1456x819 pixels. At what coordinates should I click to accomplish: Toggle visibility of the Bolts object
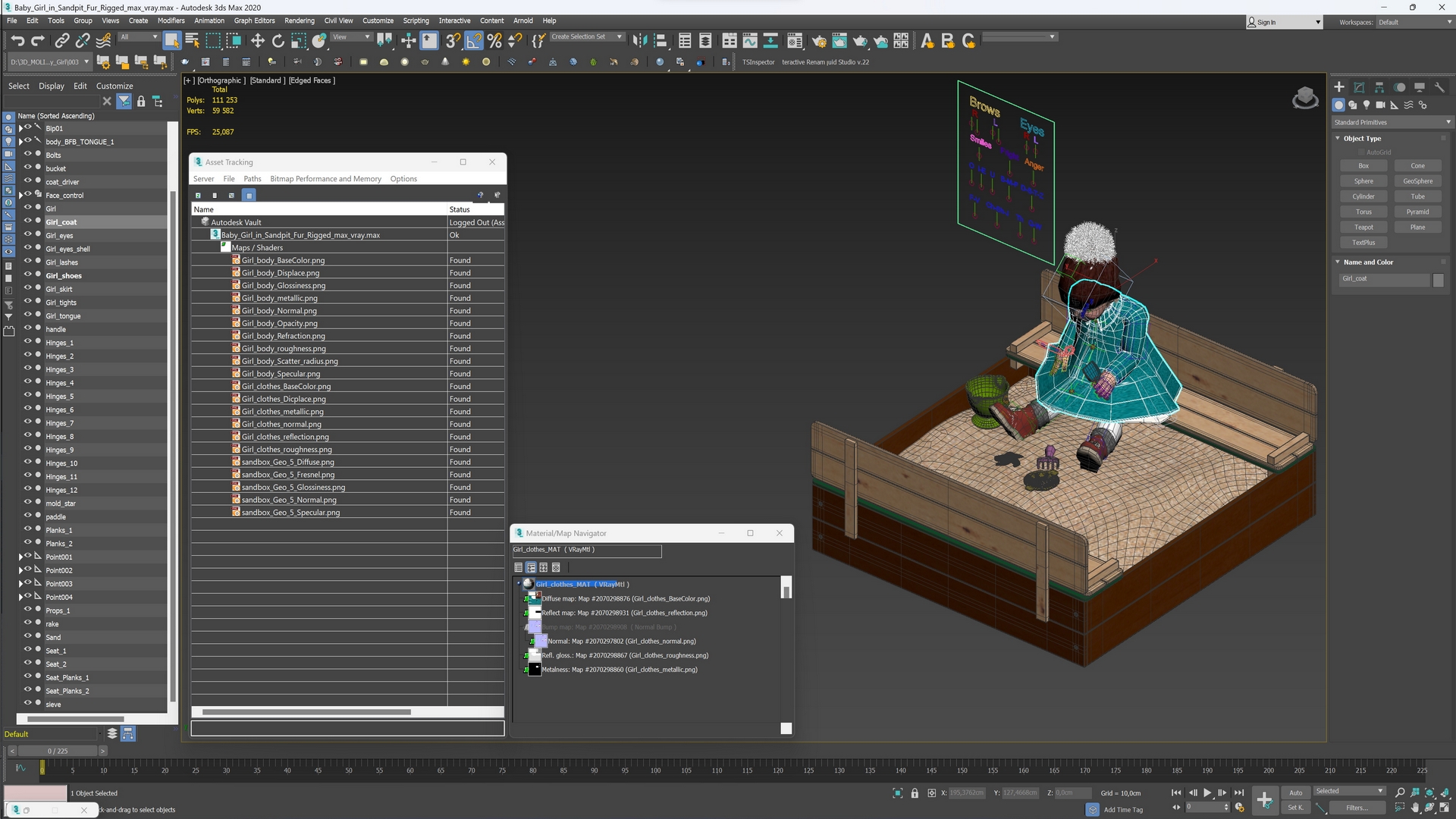pos(27,154)
